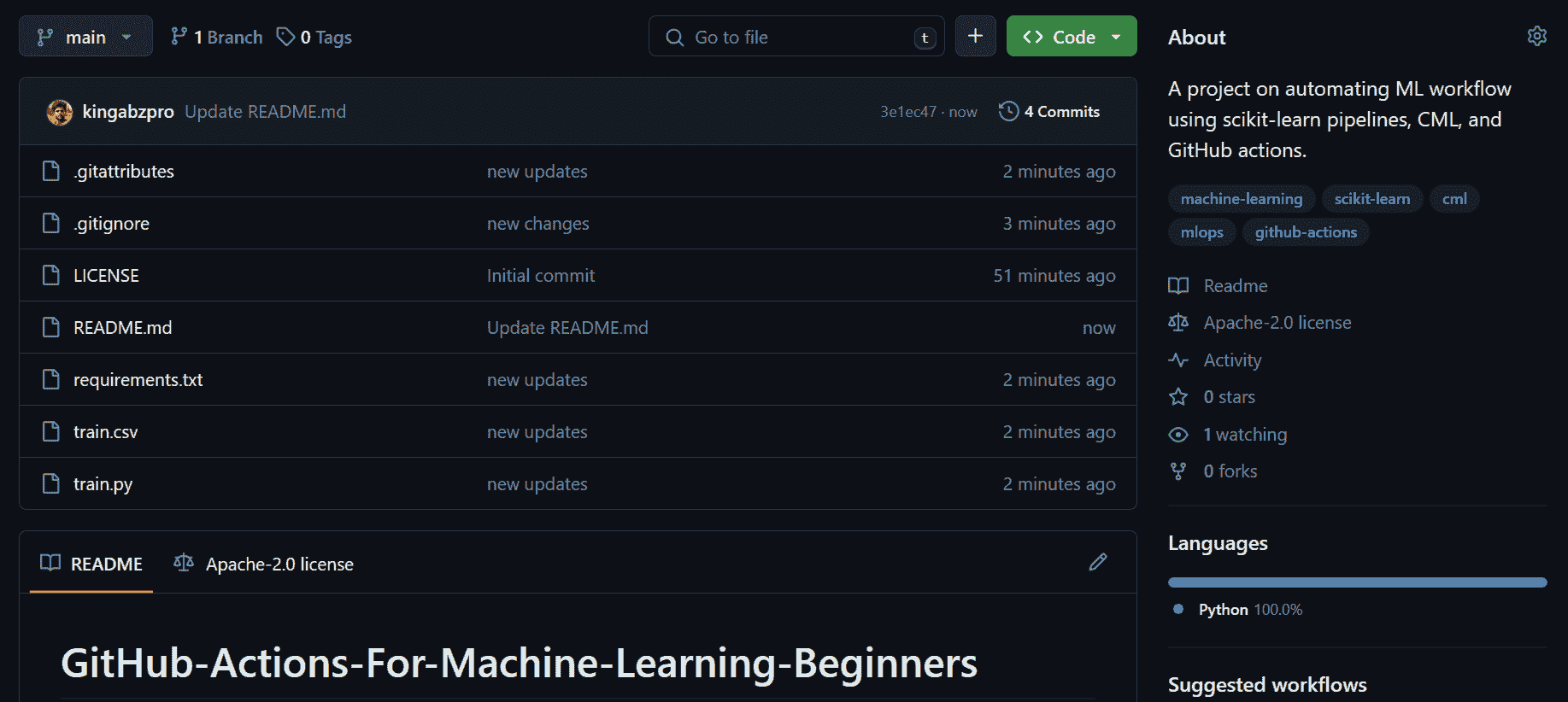Open the LICENSE file
Viewport: 1568px width, 702px height.
coord(106,276)
